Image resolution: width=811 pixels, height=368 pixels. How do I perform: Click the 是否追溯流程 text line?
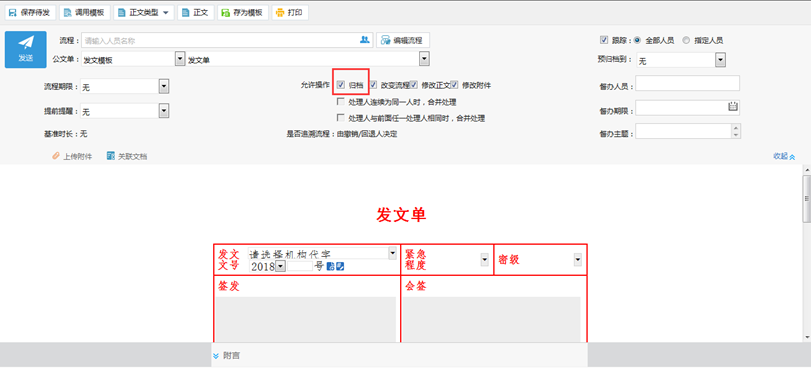pos(342,134)
